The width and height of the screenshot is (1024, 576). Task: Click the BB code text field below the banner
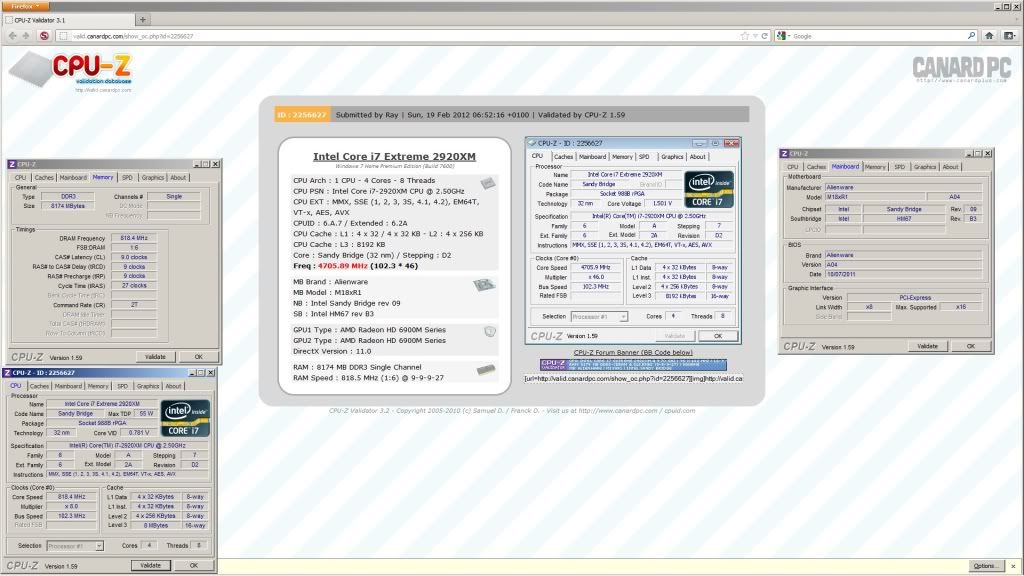click(633, 379)
